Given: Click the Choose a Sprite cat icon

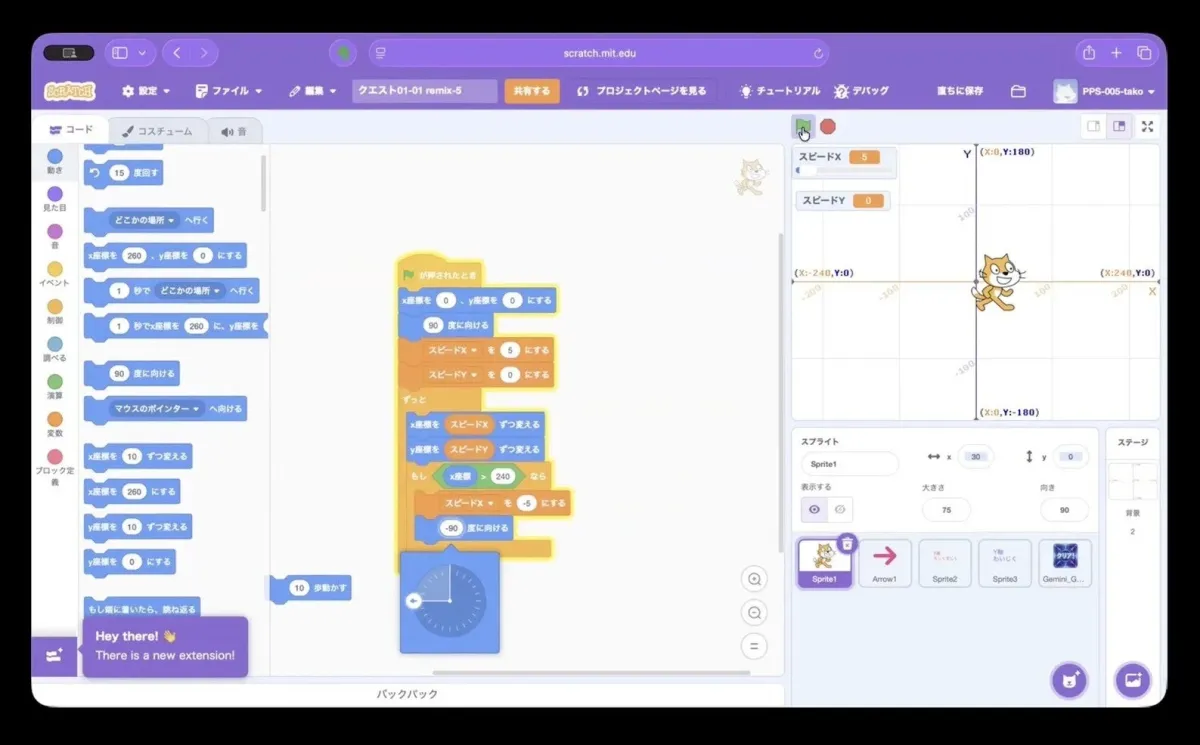Looking at the screenshot, I should tap(1070, 680).
